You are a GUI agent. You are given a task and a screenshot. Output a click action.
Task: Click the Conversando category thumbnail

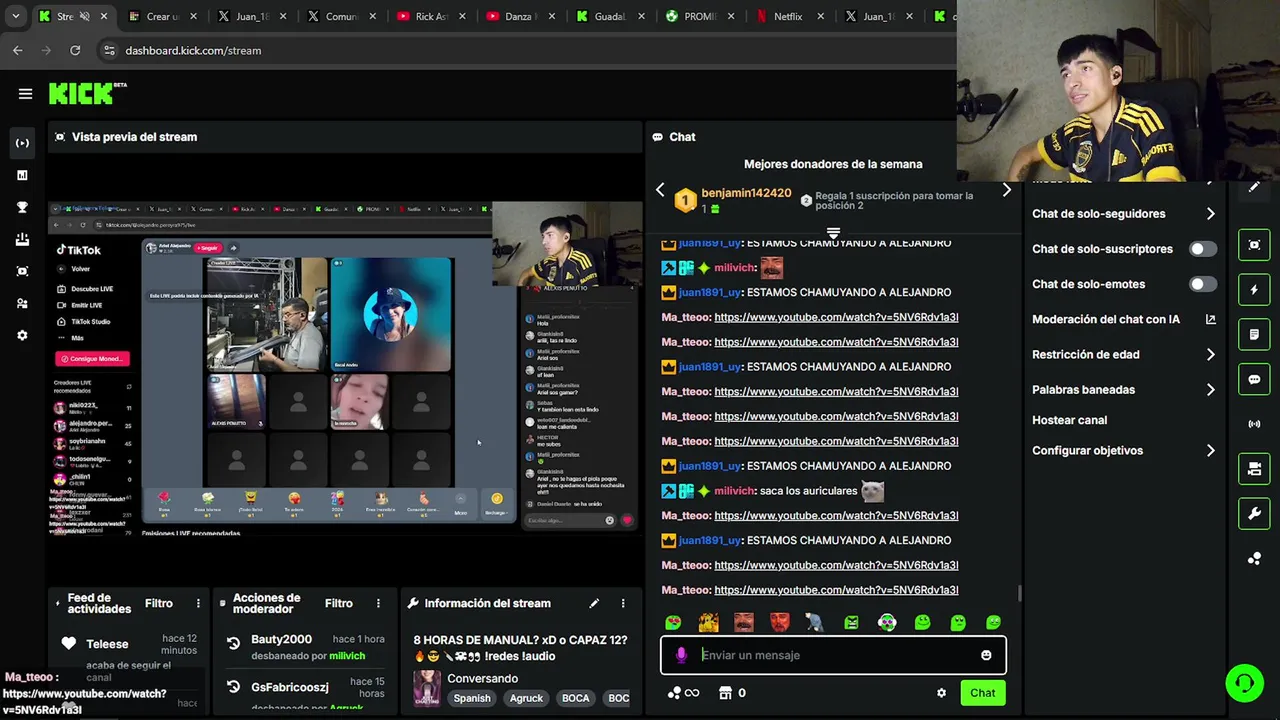tap(427, 688)
